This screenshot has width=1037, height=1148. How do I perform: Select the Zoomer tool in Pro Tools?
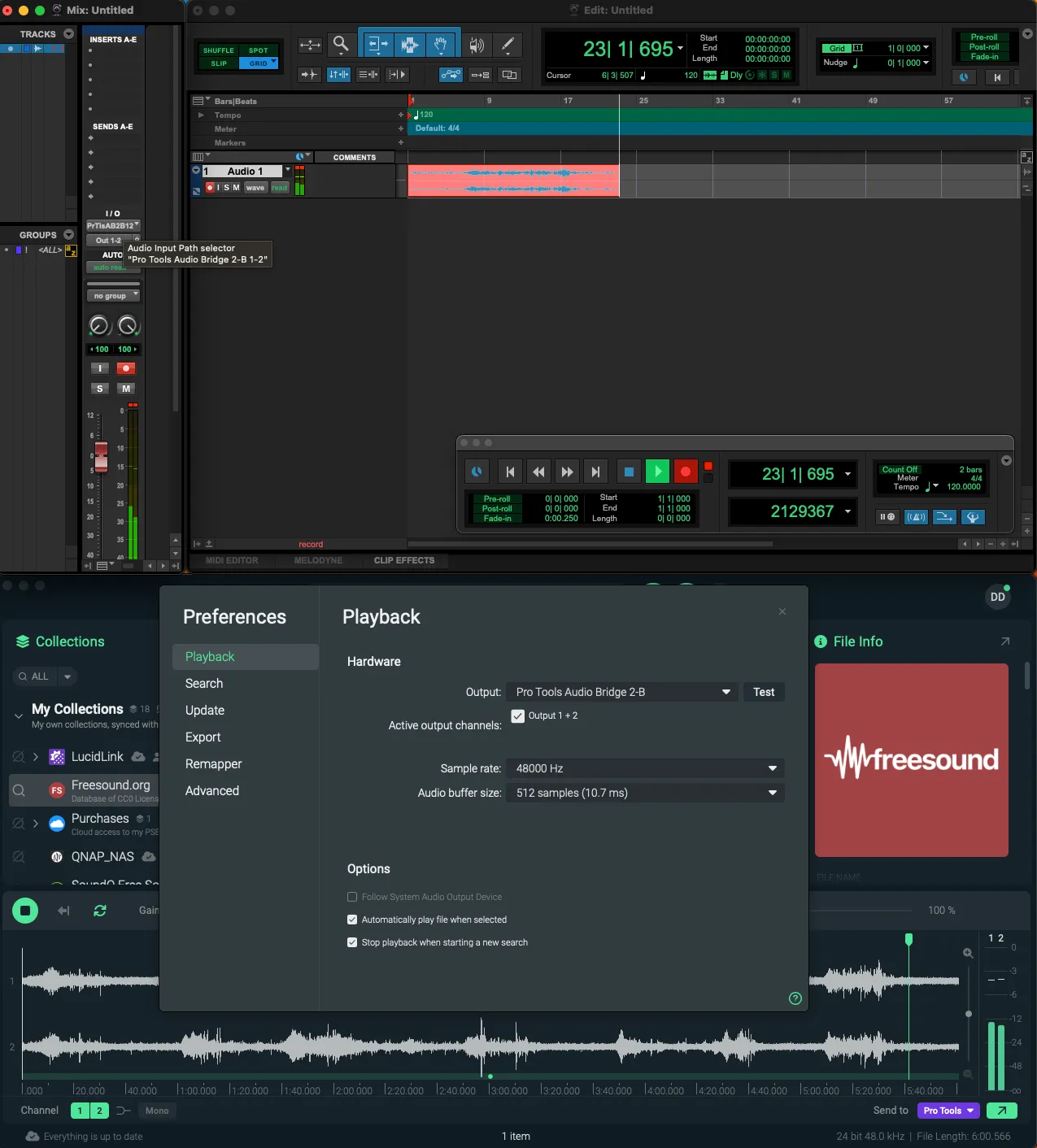[x=341, y=45]
